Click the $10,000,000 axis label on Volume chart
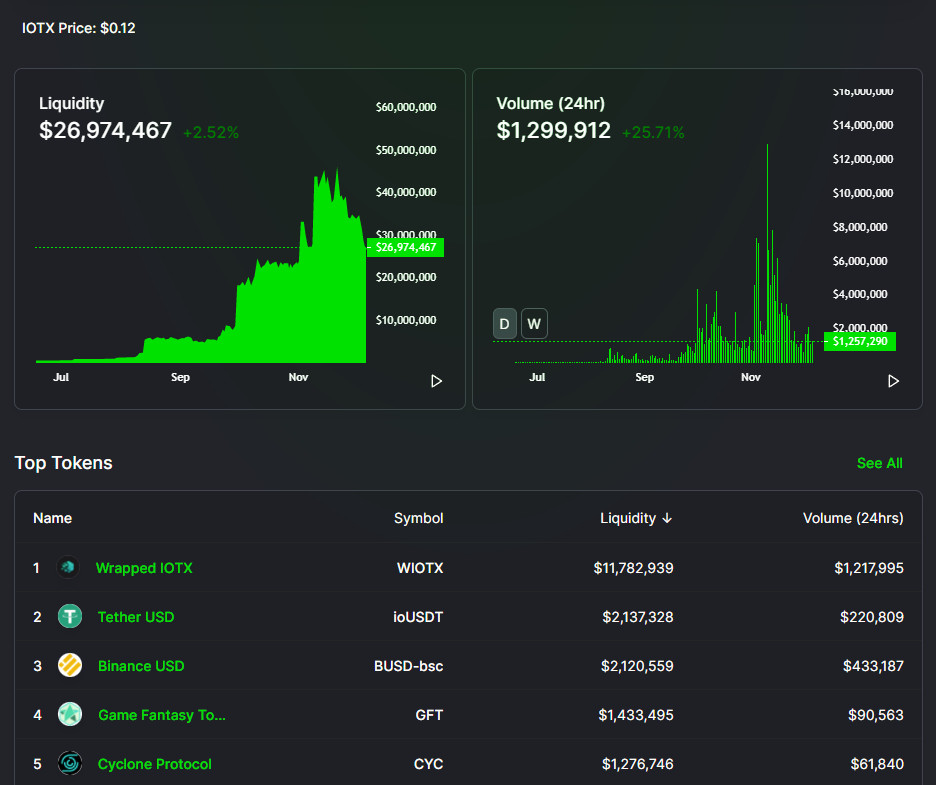 pyautogui.click(x=863, y=193)
